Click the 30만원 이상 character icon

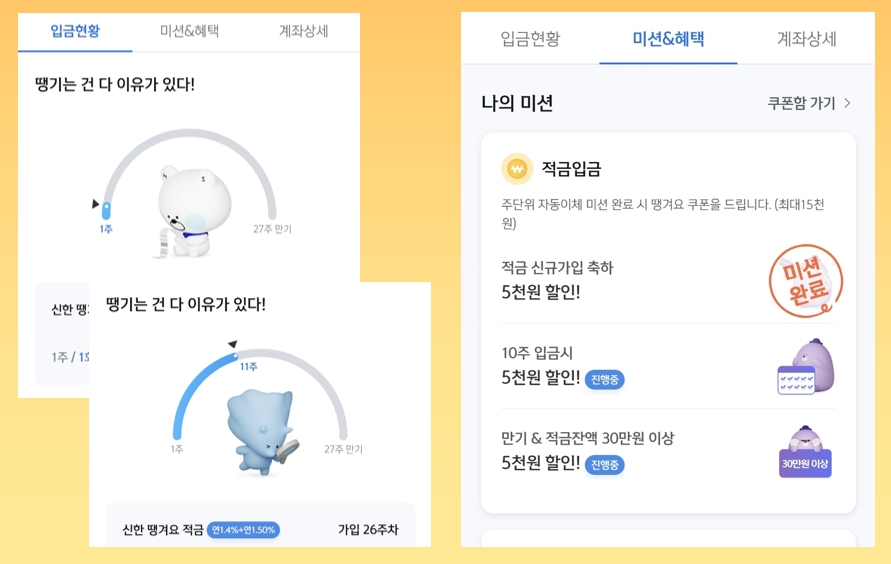pyautogui.click(x=805, y=452)
